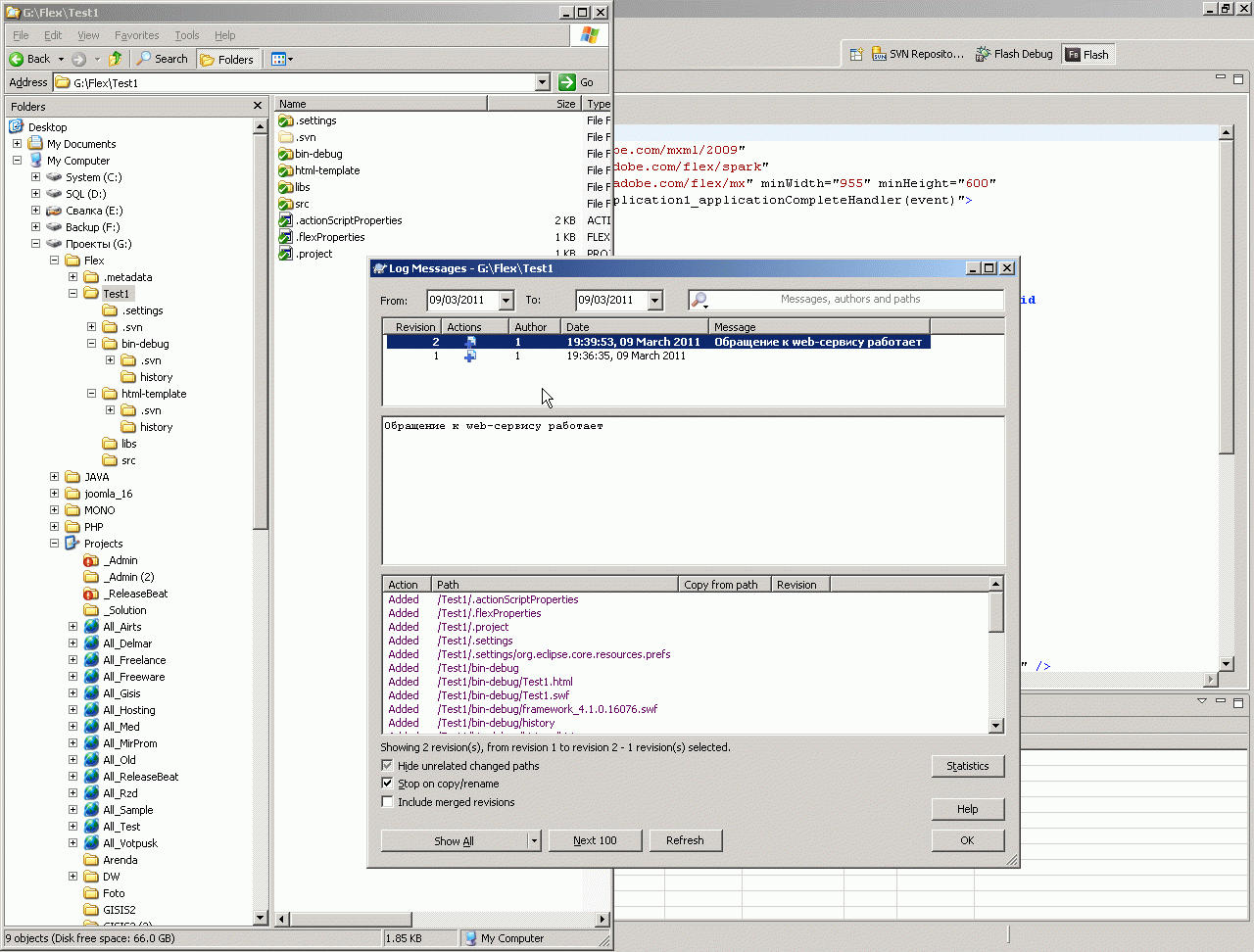
Task: Click the Statistics button
Action: (x=967, y=766)
